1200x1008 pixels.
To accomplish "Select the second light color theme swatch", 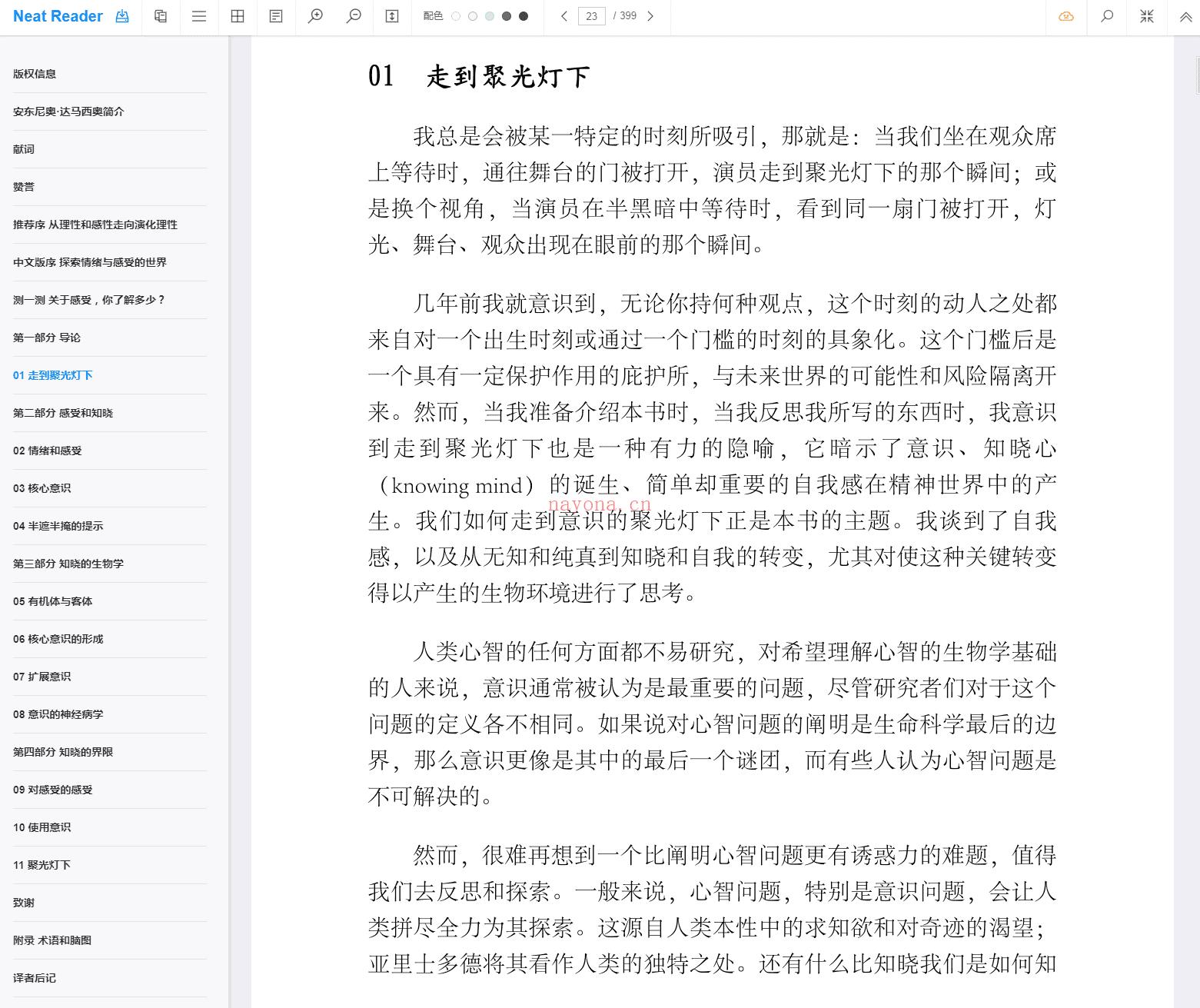I will [x=473, y=16].
